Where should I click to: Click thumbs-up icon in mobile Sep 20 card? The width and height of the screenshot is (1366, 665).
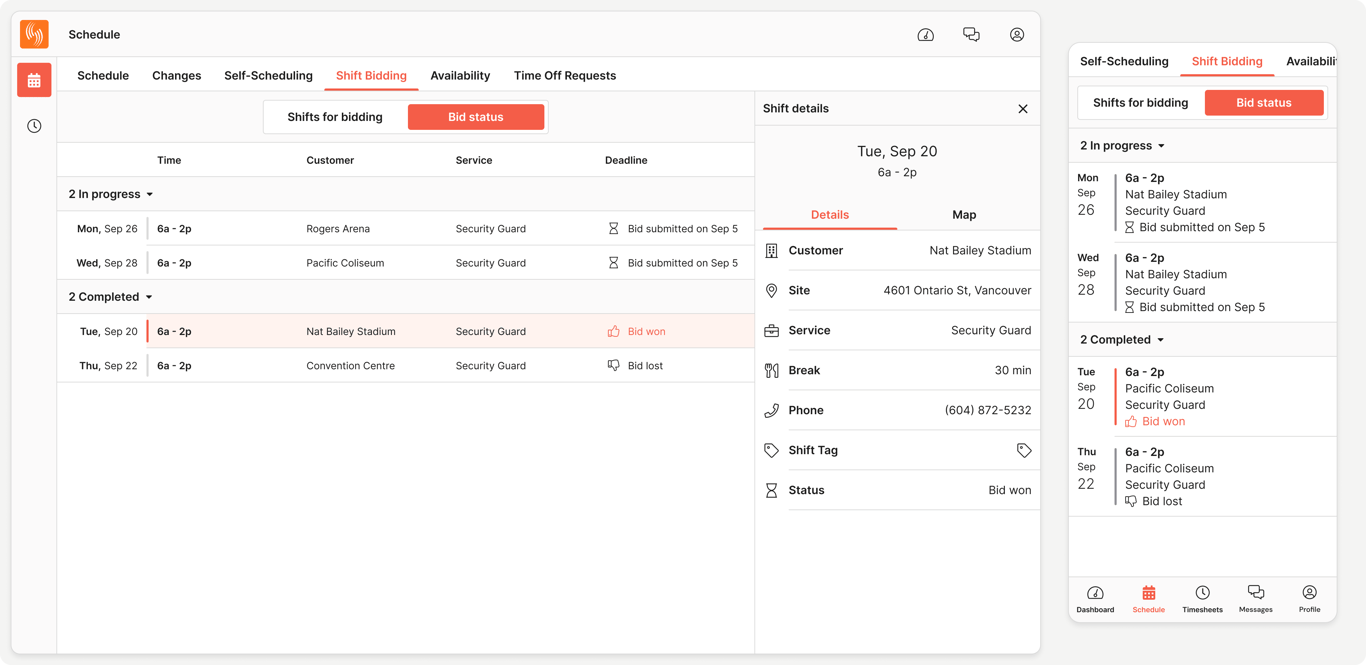coord(1131,422)
